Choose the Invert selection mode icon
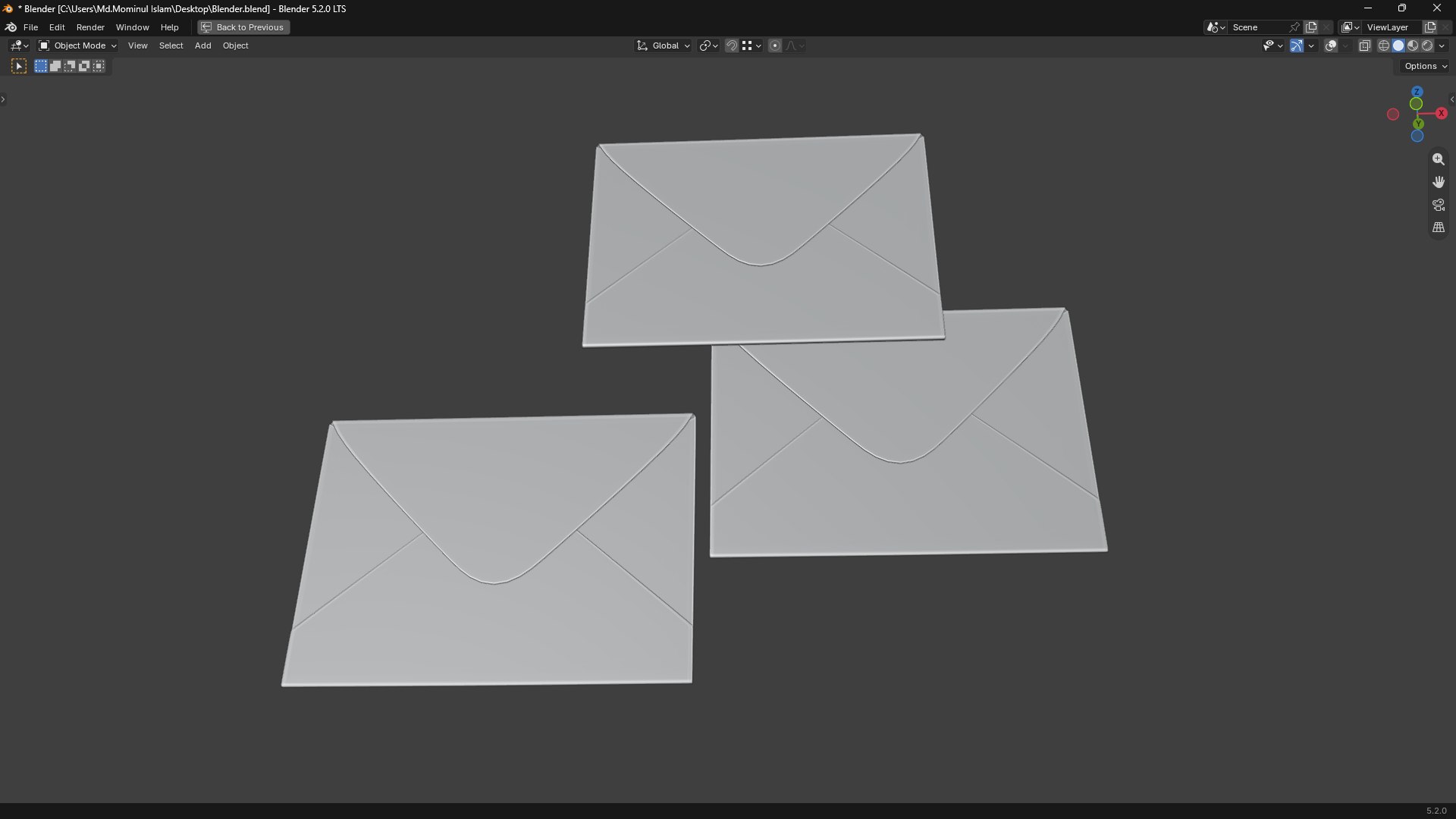The image size is (1456, 819). point(84,67)
